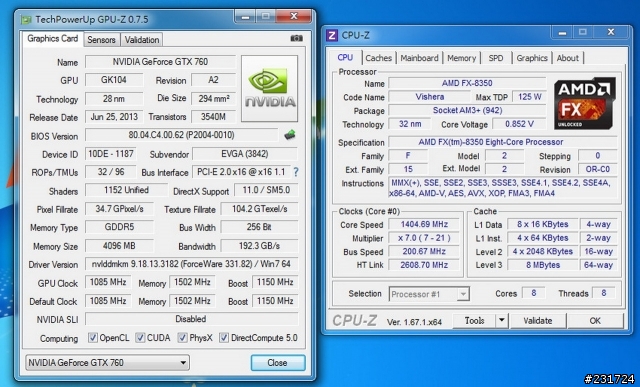Click the GPU field showing GK104
This screenshot has width=640, height=387.
(113, 80)
